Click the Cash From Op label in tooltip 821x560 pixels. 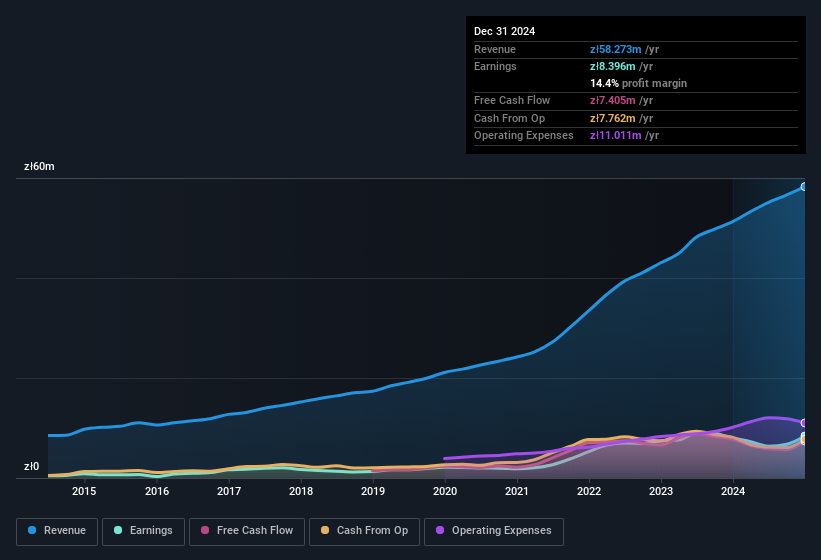509,118
